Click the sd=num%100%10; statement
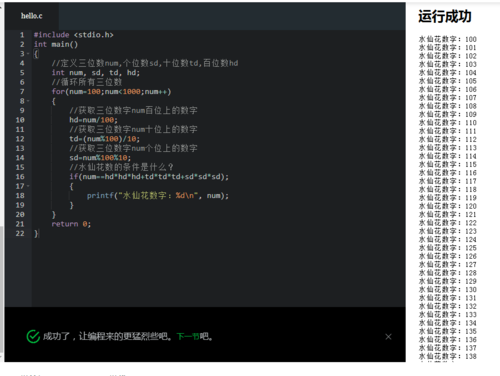 [100, 158]
